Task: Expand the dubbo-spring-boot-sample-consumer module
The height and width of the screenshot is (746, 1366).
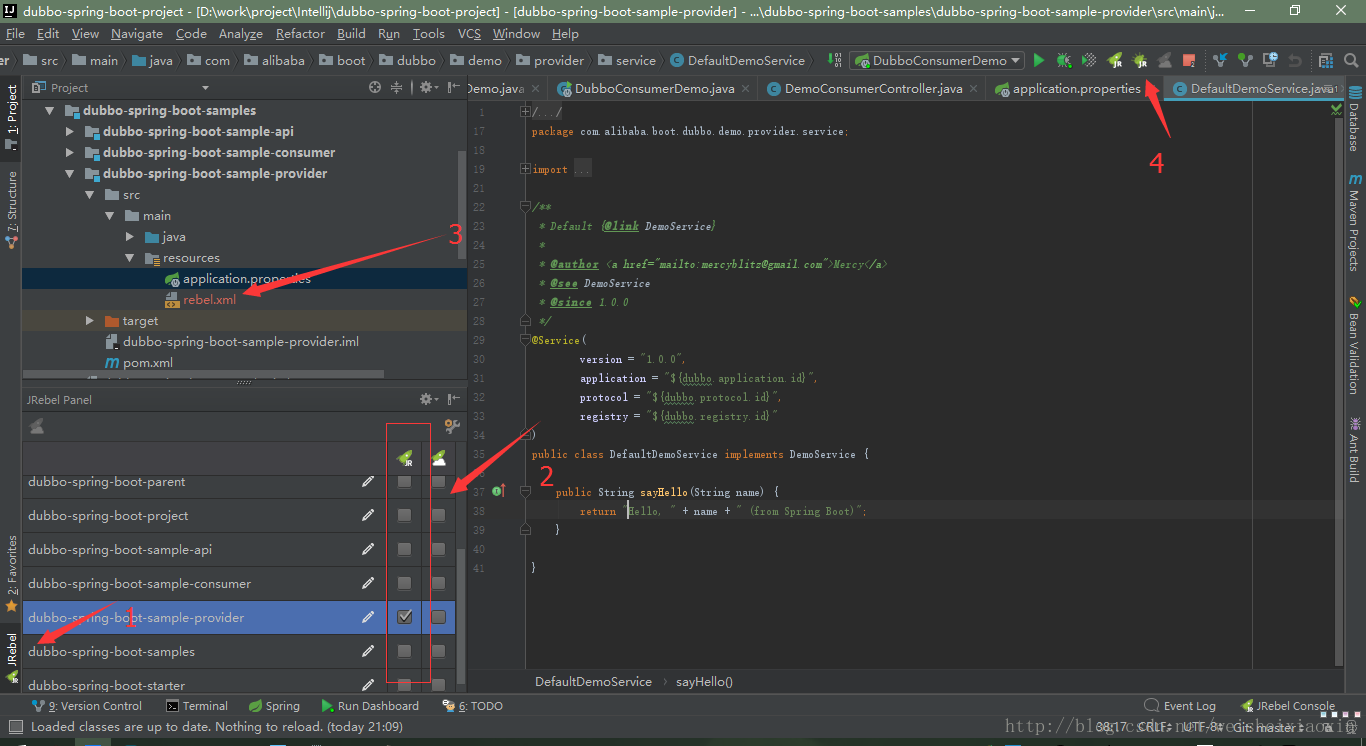Action: (70, 153)
